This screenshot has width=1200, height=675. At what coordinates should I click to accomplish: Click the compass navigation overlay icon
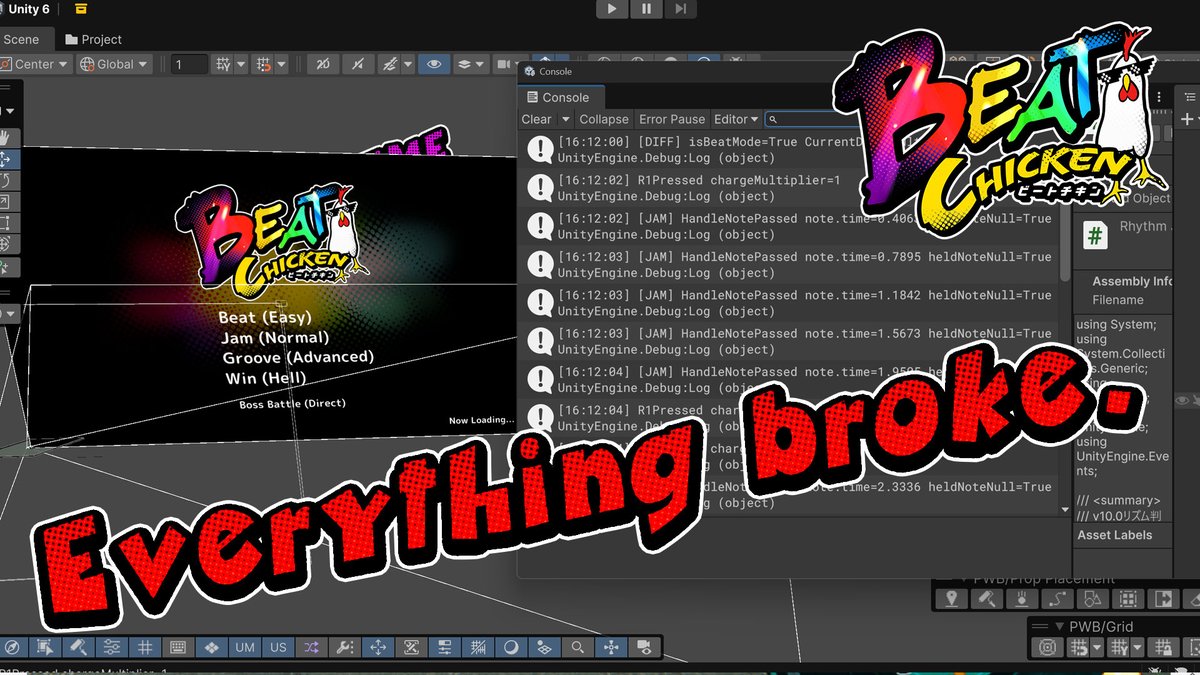click(12, 647)
